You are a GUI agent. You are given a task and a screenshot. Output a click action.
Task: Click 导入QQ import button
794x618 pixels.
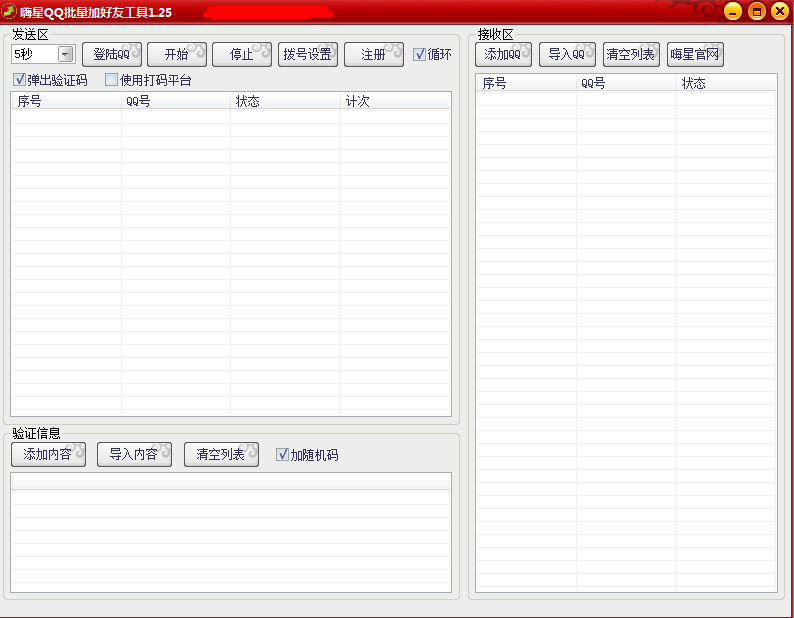coord(567,54)
